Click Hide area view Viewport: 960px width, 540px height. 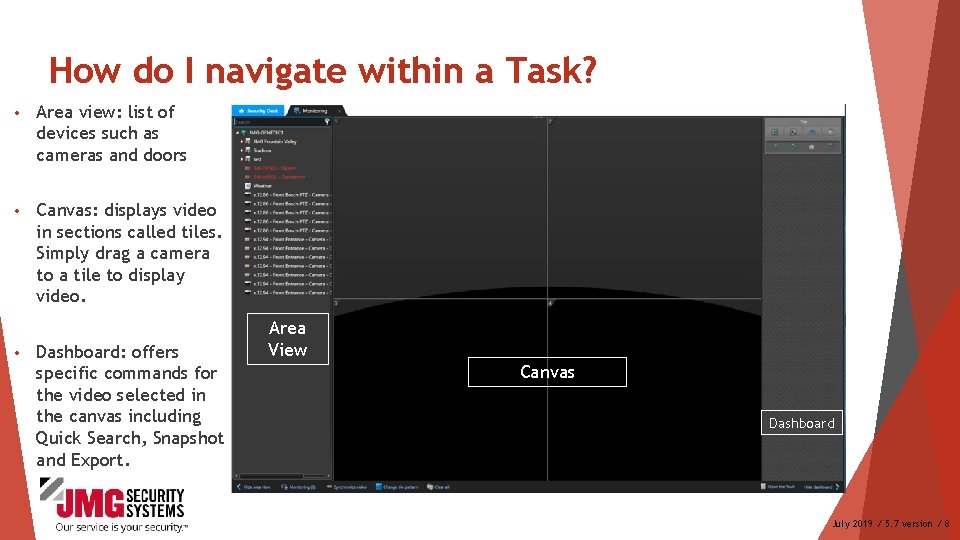(x=253, y=487)
